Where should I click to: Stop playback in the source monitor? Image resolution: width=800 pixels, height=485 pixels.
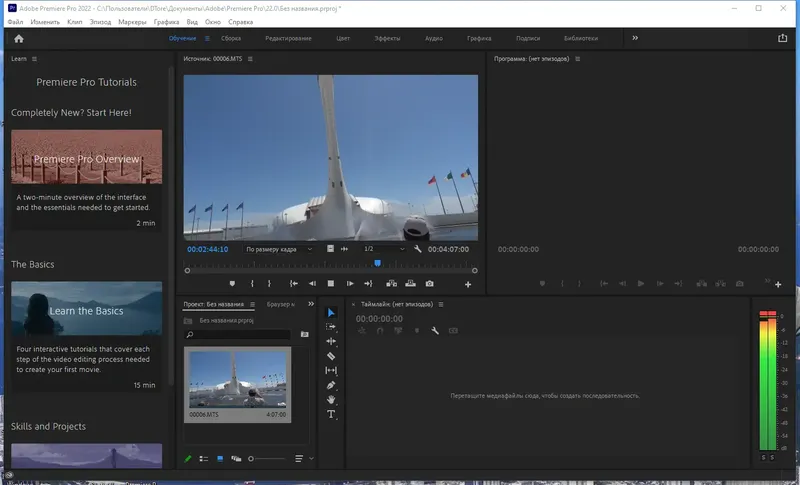click(331, 284)
